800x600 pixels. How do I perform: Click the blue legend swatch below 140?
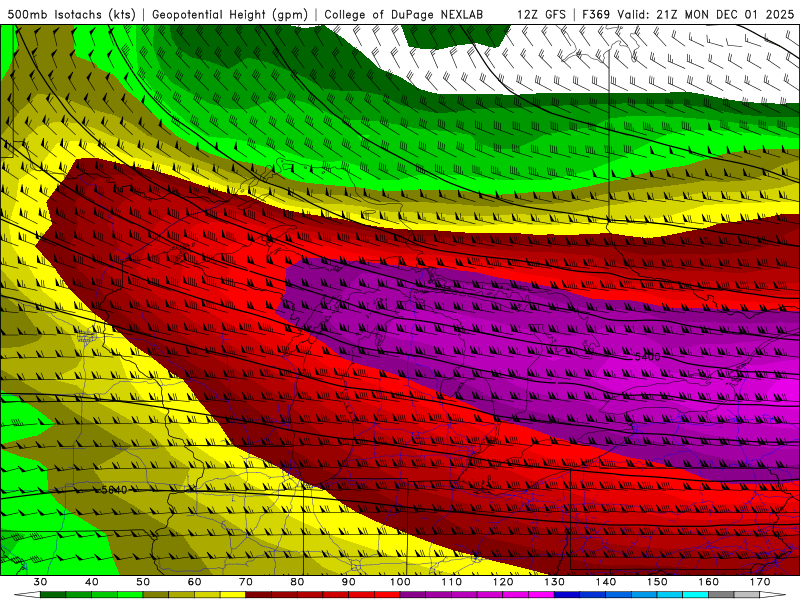tap(618, 595)
